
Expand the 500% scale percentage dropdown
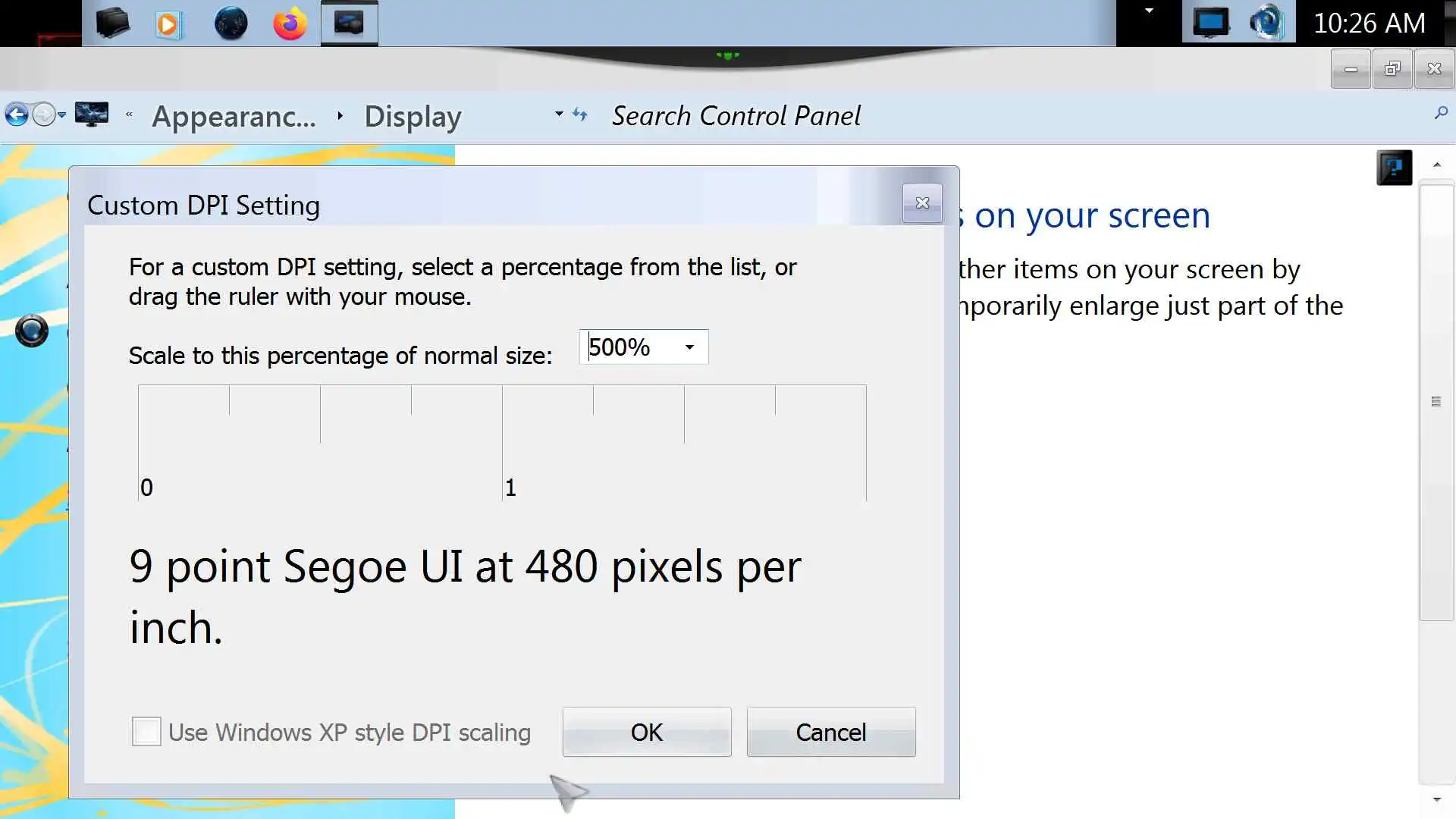[x=689, y=347]
